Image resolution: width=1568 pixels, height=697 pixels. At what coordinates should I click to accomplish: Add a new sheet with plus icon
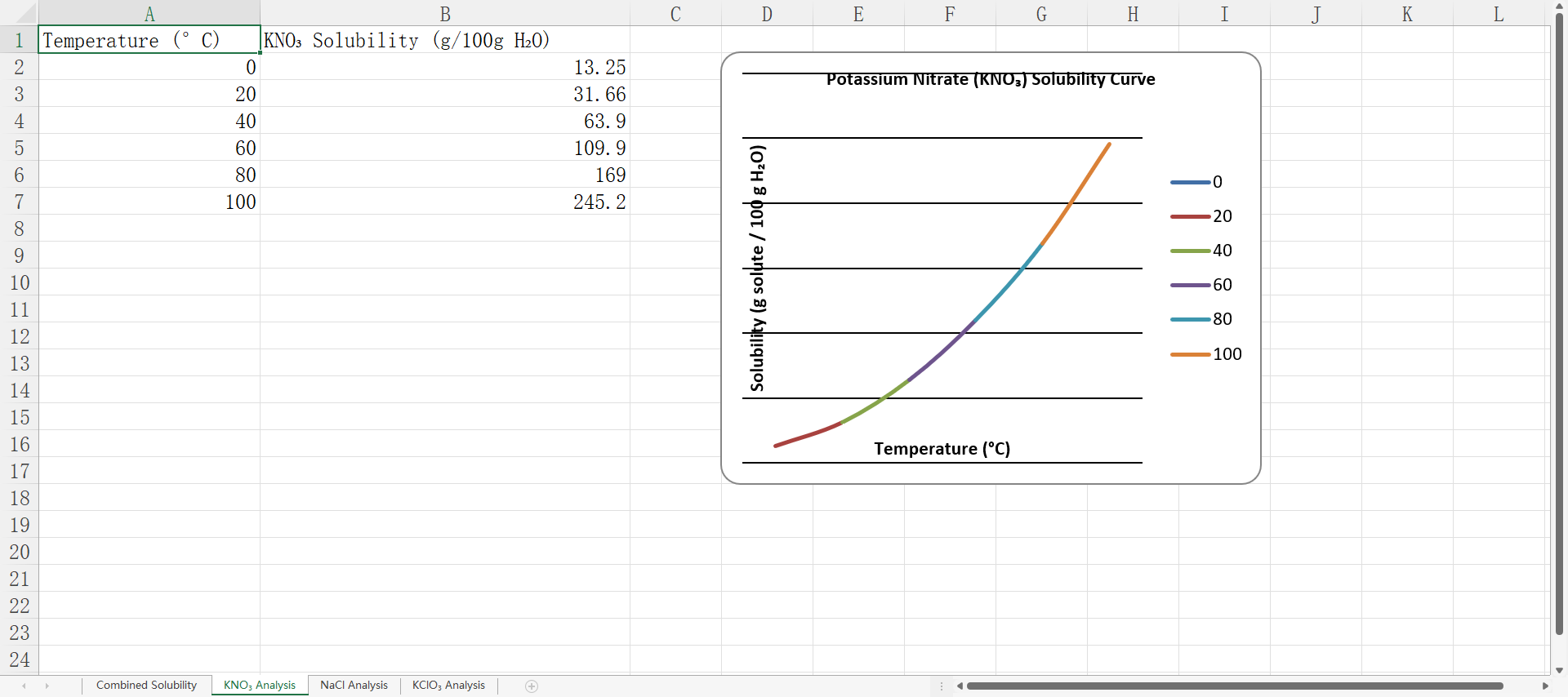[x=532, y=686]
